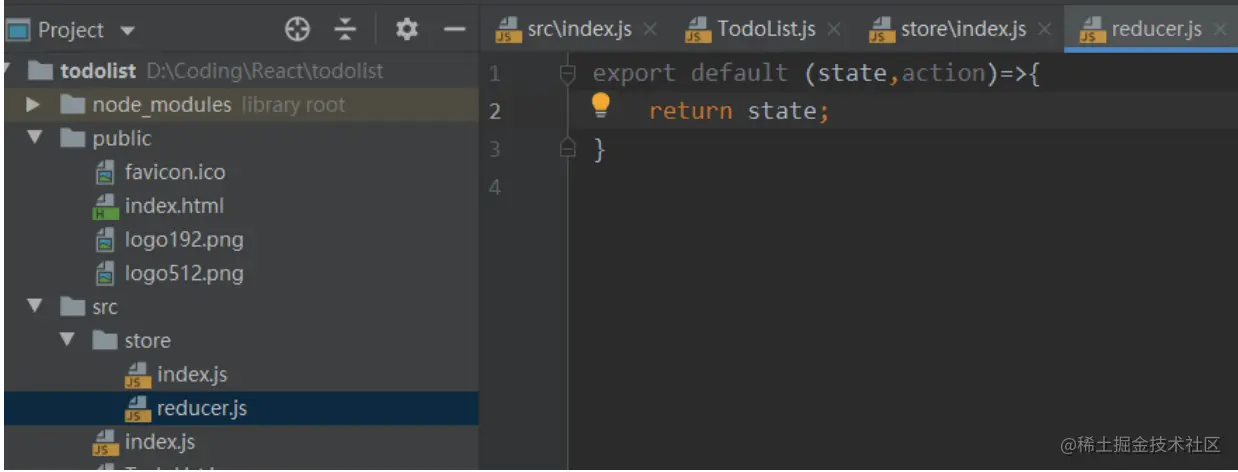Click the locate current file target icon

[x=297, y=29]
